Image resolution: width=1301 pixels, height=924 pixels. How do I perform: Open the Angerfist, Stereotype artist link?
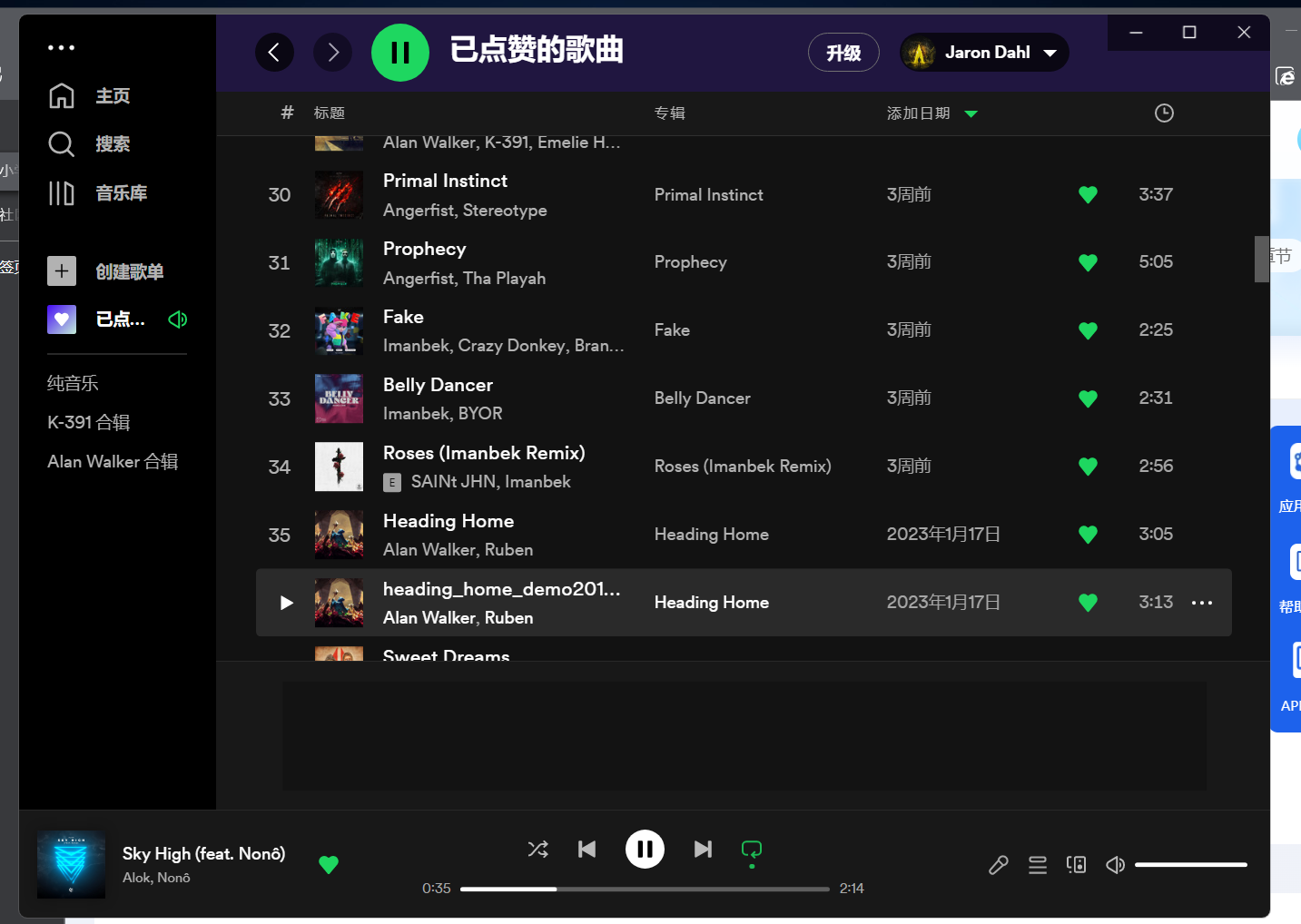click(x=465, y=210)
